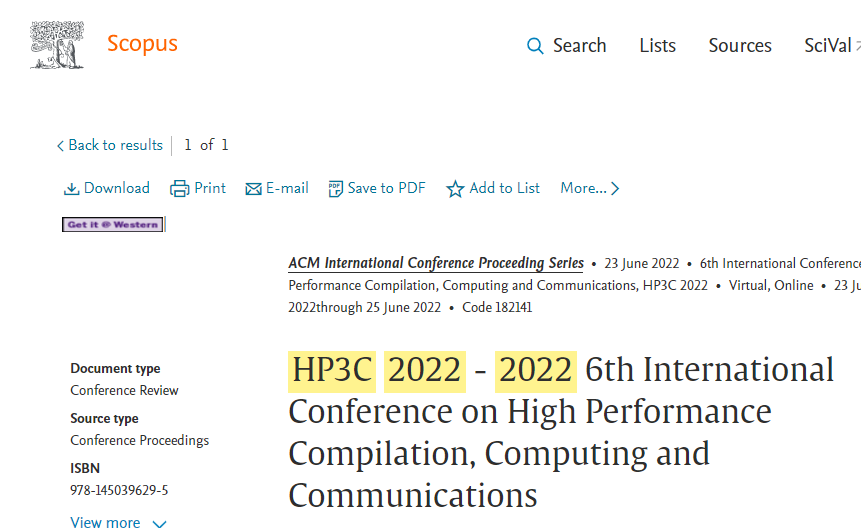Select ISBN value 978-145039629-5
This screenshot has width=861, height=528.
tap(119, 490)
